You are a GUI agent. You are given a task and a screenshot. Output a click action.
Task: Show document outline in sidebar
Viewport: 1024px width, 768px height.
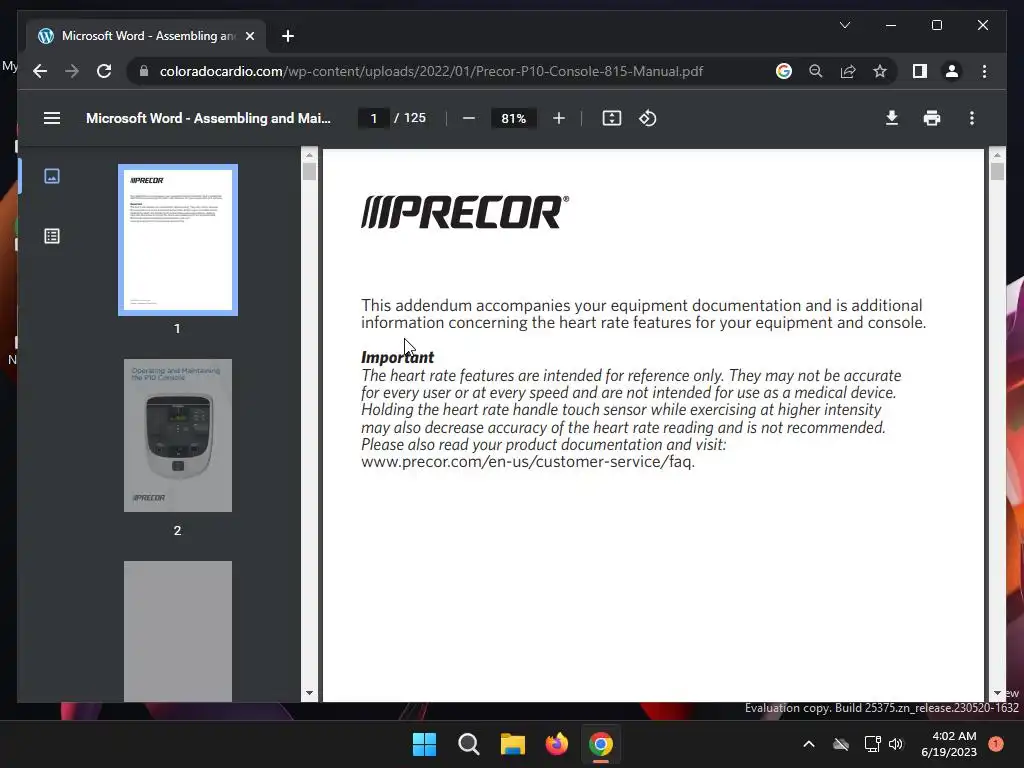[x=52, y=236]
